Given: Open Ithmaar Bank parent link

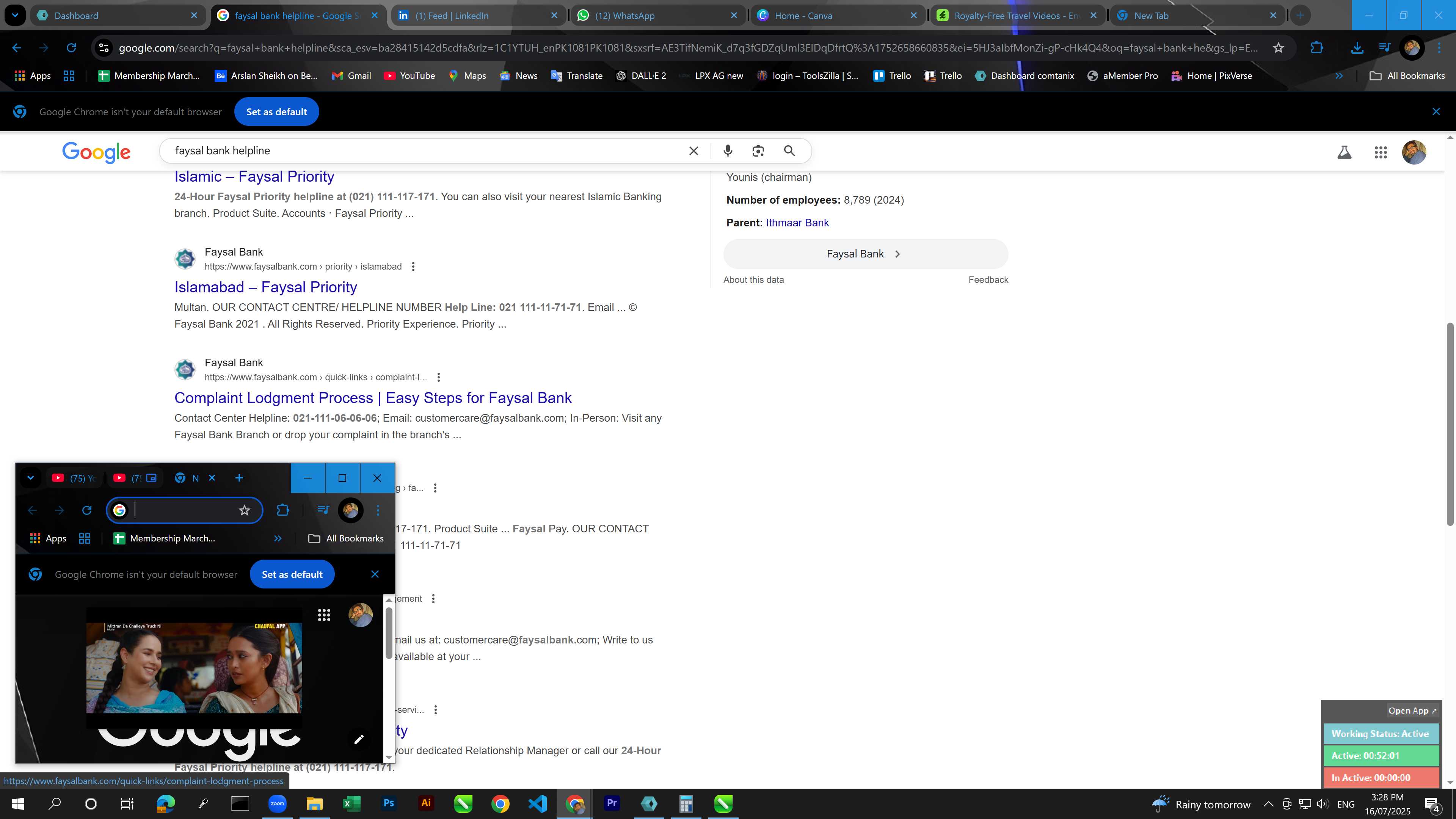Looking at the screenshot, I should (797, 223).
